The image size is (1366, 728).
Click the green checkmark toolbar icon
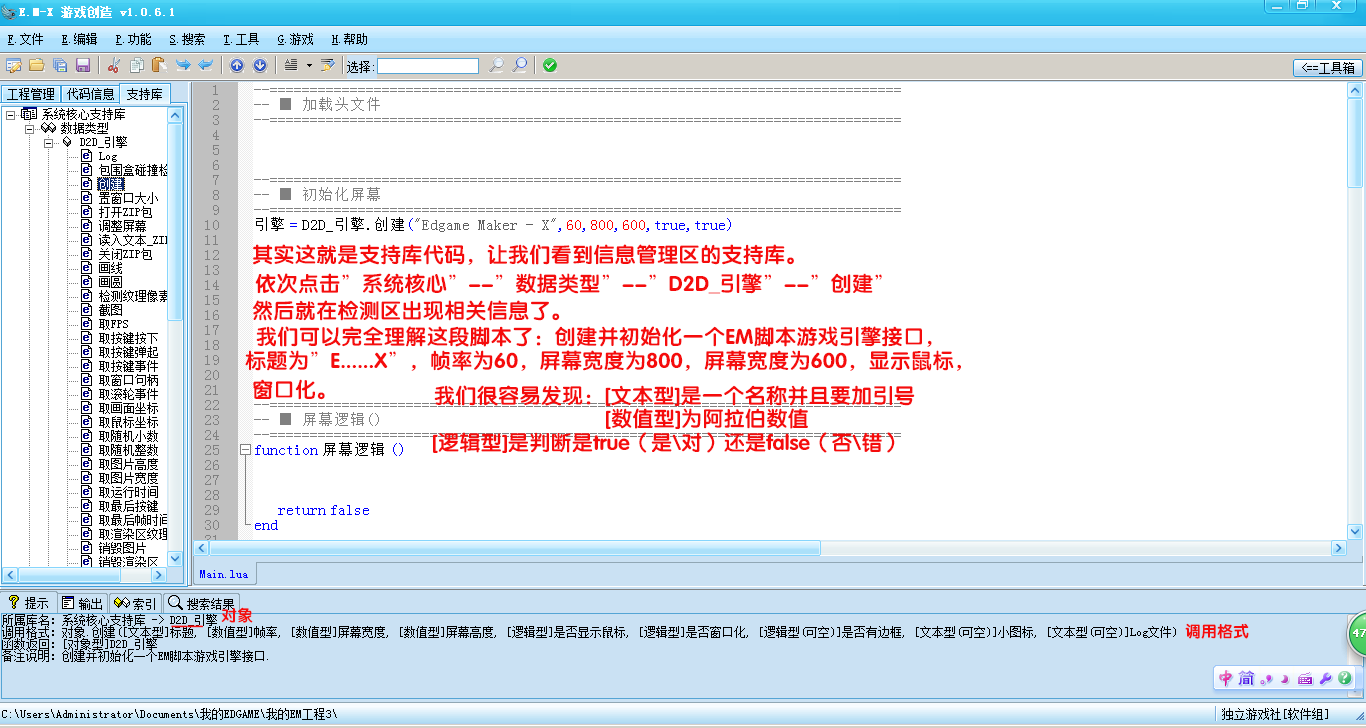[550, 66]
